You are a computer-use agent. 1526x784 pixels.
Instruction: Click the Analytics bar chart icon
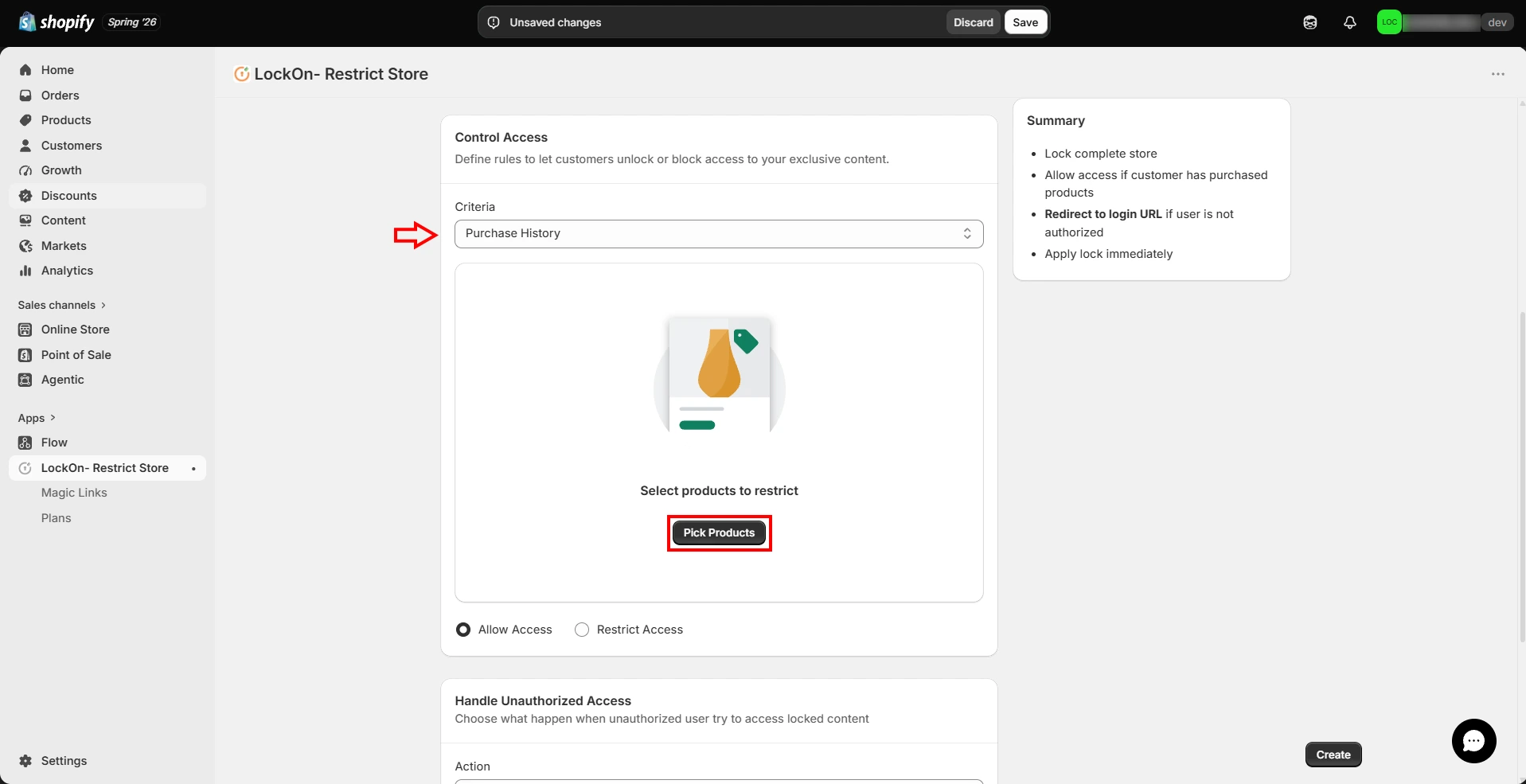tap(25, 271)
